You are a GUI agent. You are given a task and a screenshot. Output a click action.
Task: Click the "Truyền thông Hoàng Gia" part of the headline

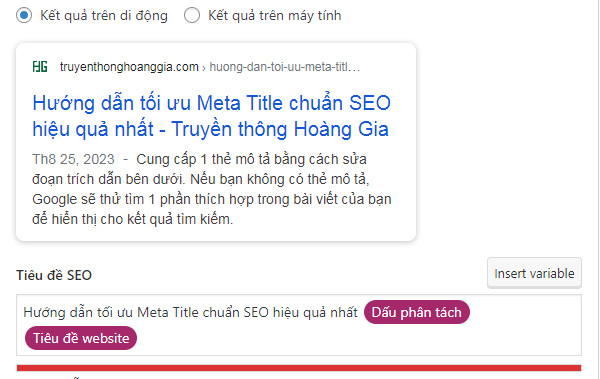280,129
